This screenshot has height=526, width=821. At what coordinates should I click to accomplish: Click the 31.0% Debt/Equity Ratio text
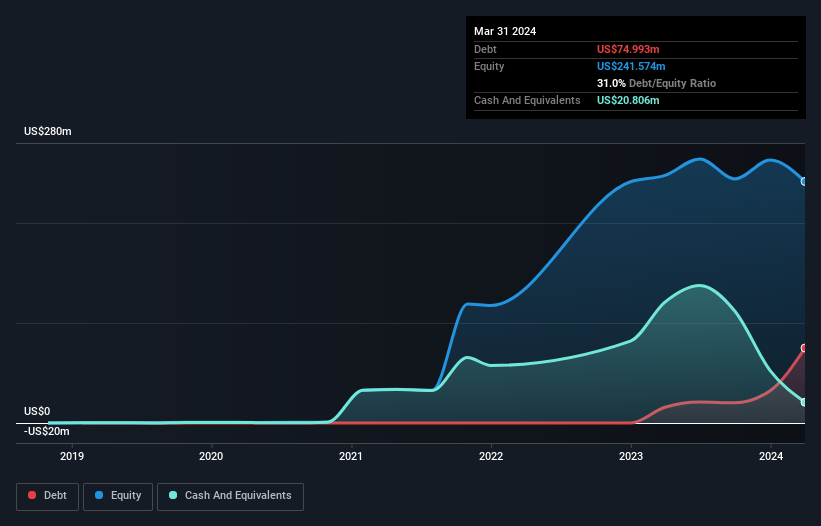click(656, 83)
